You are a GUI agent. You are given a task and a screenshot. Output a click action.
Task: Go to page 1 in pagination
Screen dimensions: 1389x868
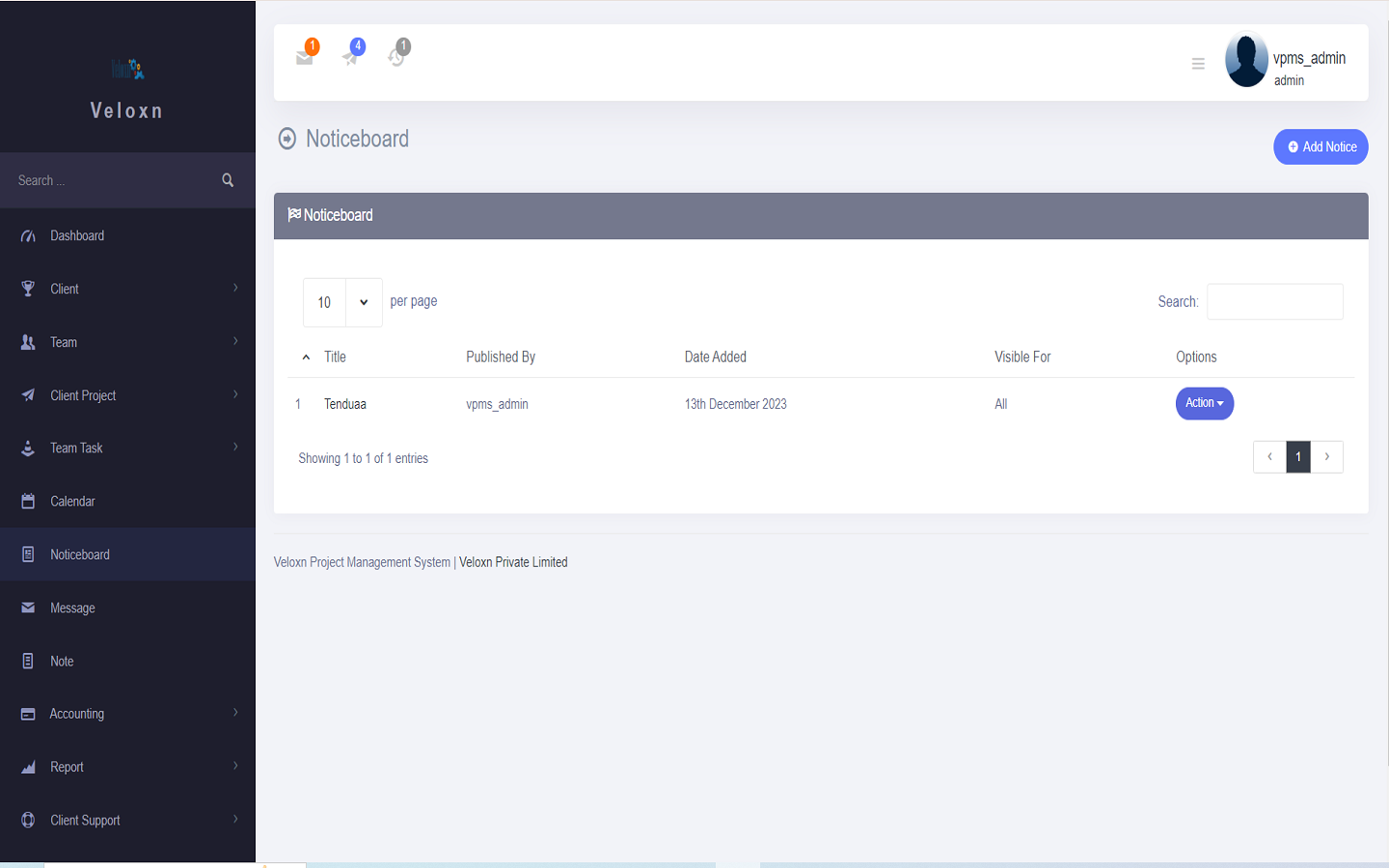1297,456
